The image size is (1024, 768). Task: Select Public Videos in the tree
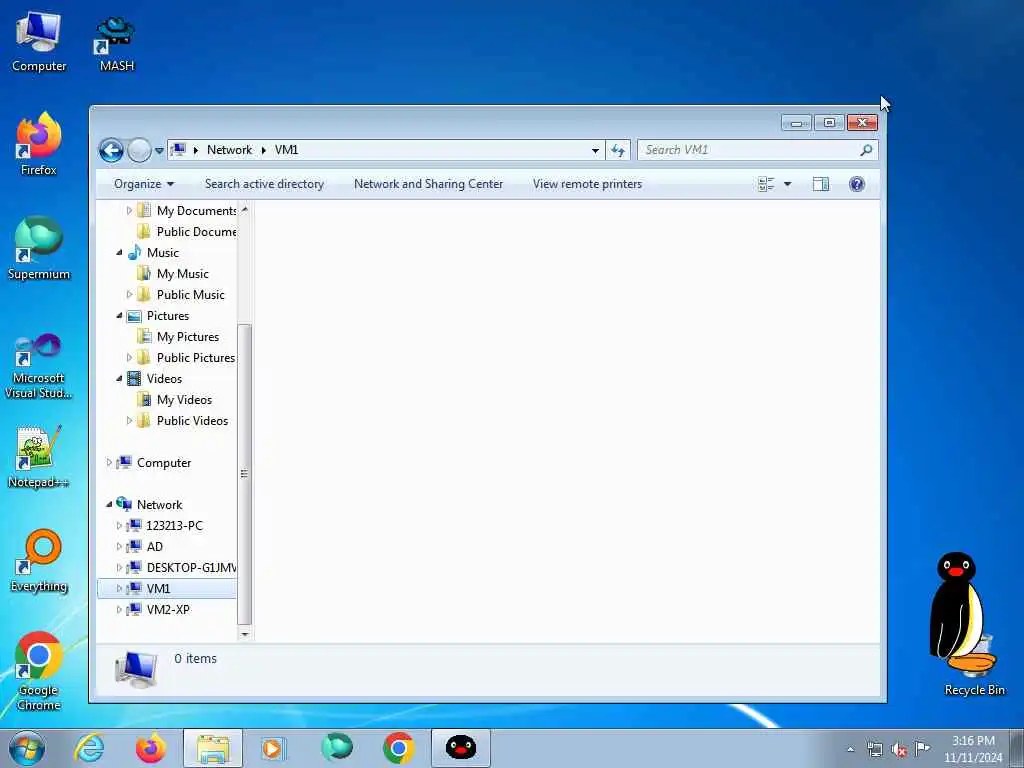192,421
